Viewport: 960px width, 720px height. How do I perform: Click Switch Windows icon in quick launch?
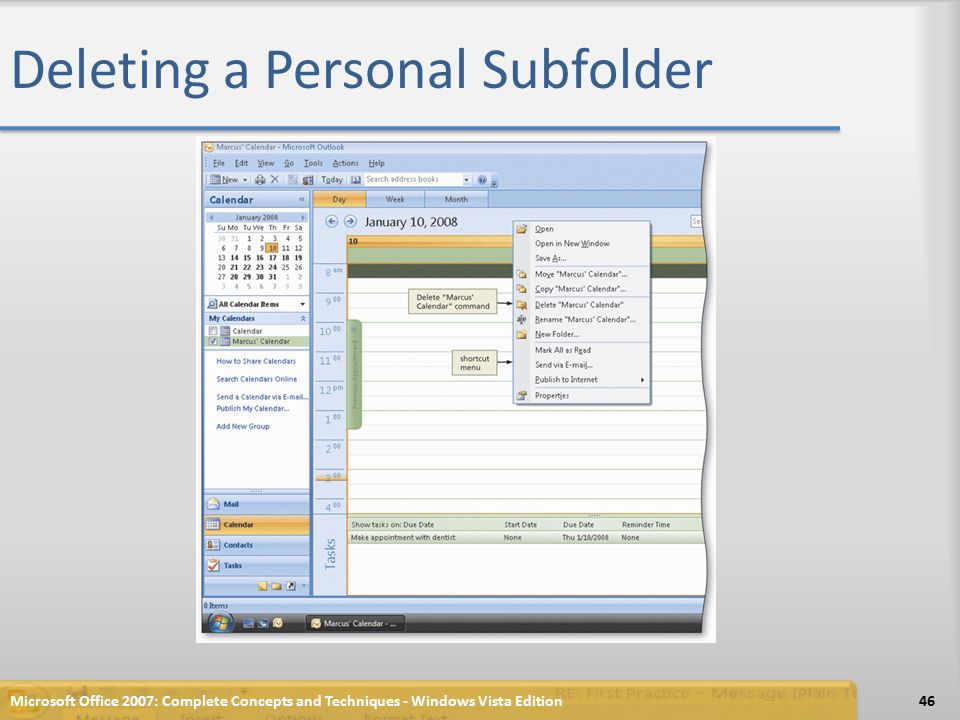click(x=263, y=623)
